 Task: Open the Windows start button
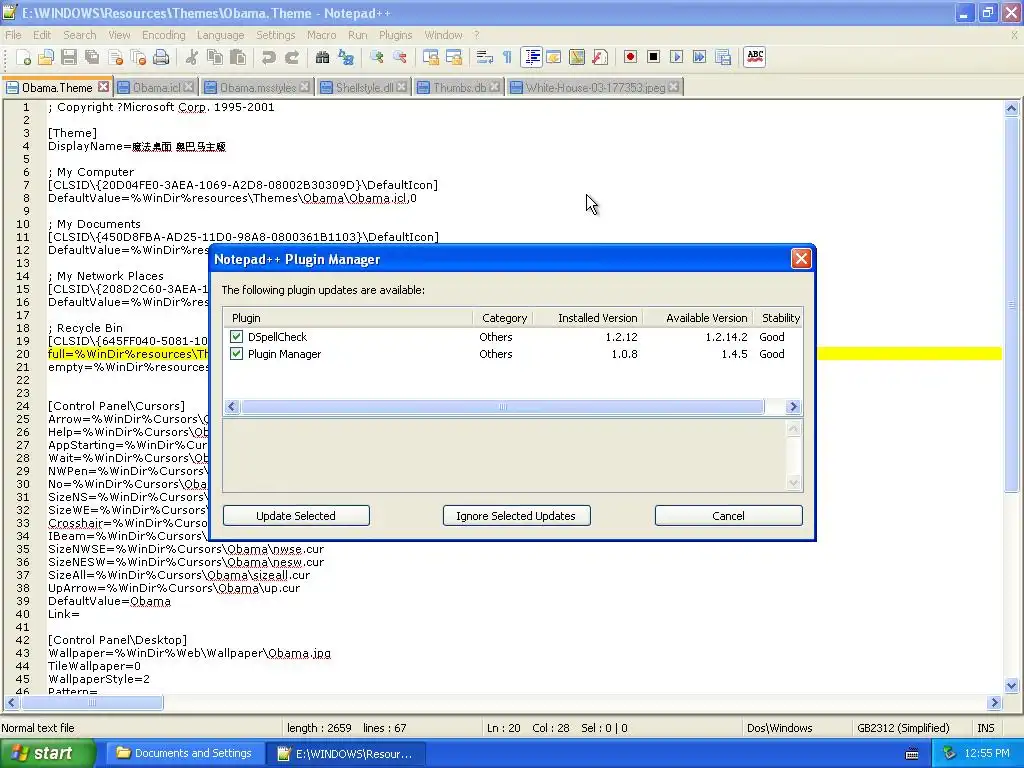tap(47, 754)
